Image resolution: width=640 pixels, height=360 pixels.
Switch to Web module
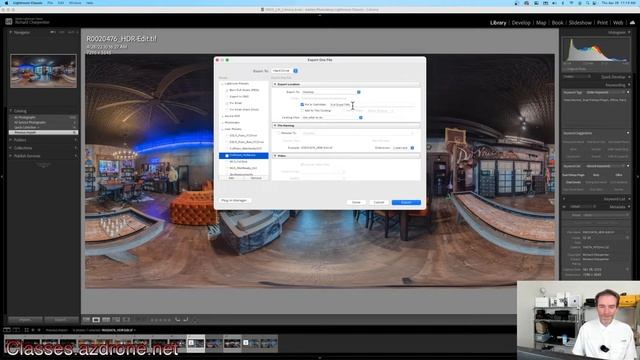pos(618,23)
